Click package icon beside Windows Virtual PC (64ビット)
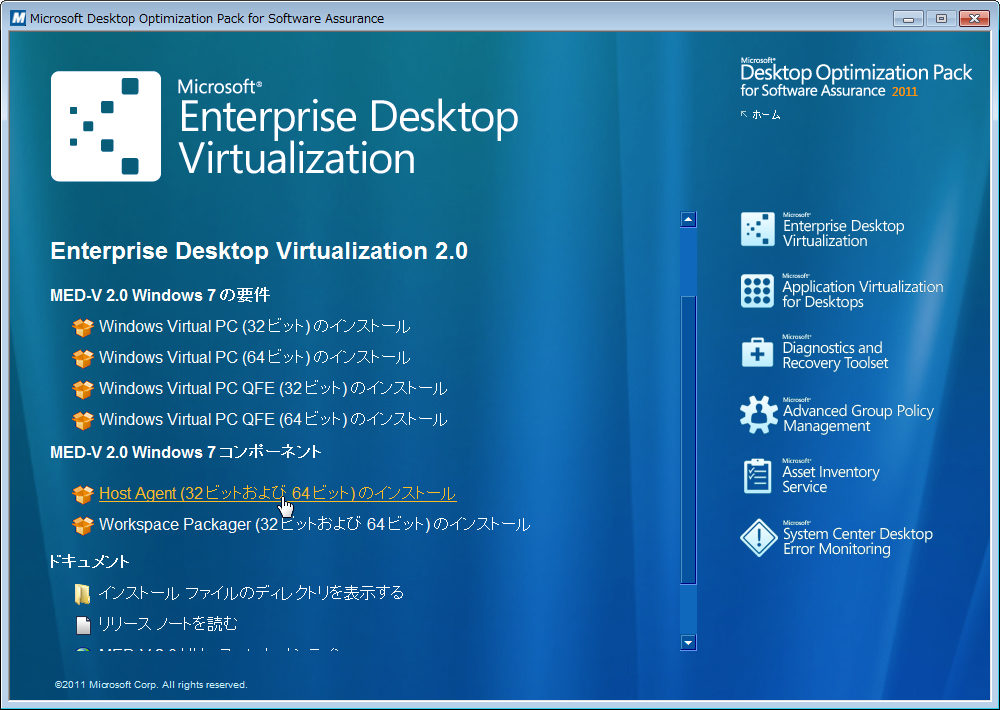This screenshot has height=710, width=1000. (83, 359)
